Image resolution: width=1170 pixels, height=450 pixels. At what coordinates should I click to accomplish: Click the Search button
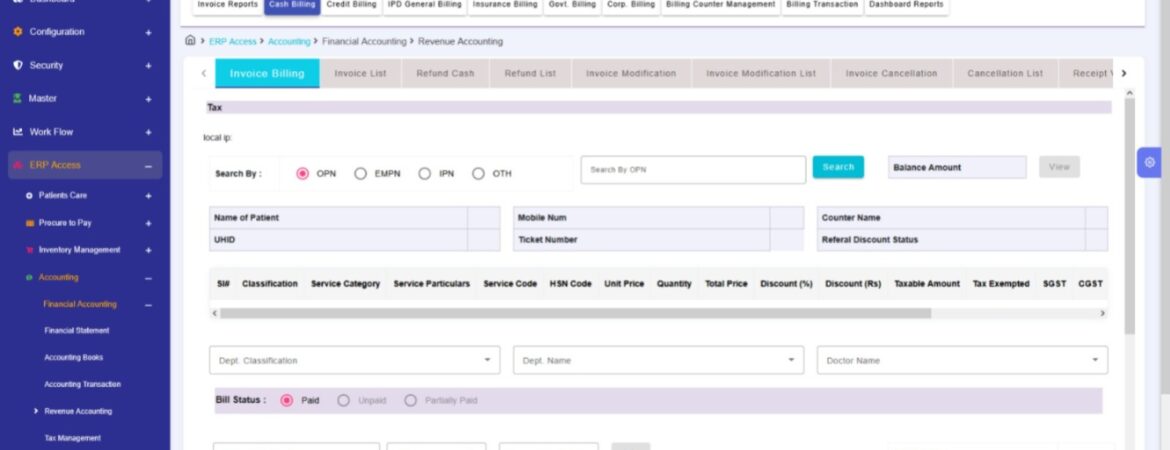coord(838,167)
